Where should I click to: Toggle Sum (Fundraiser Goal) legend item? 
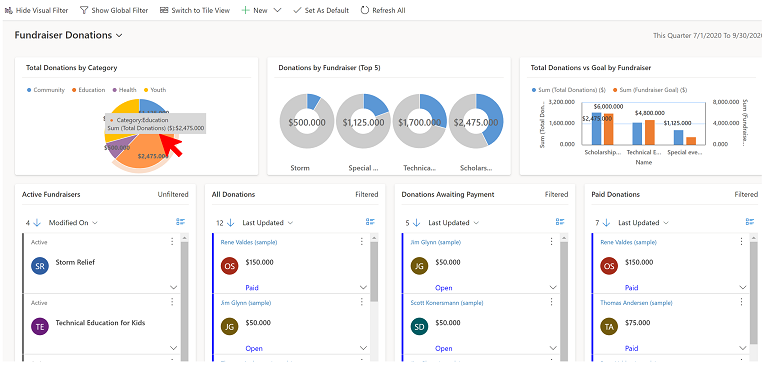point(650,90)
